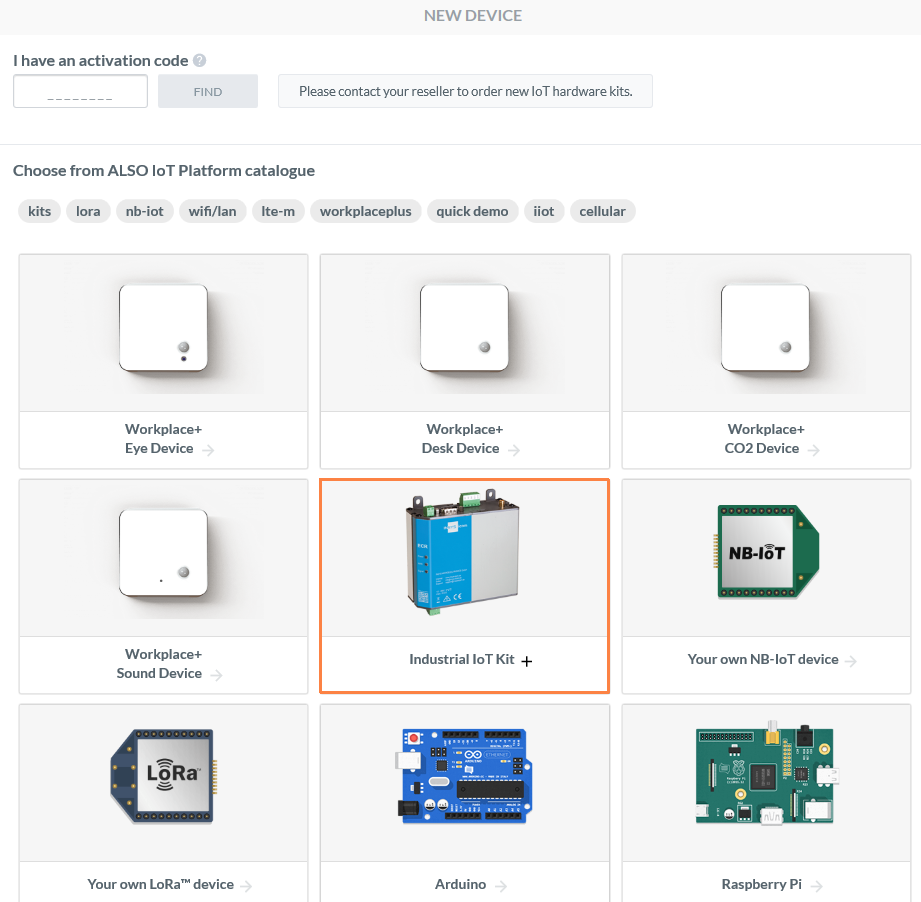The image size is (921, 902).
Task: Open the Workplace+ Sound Device link
Action: pyautogui.click(x=160, y=664)
